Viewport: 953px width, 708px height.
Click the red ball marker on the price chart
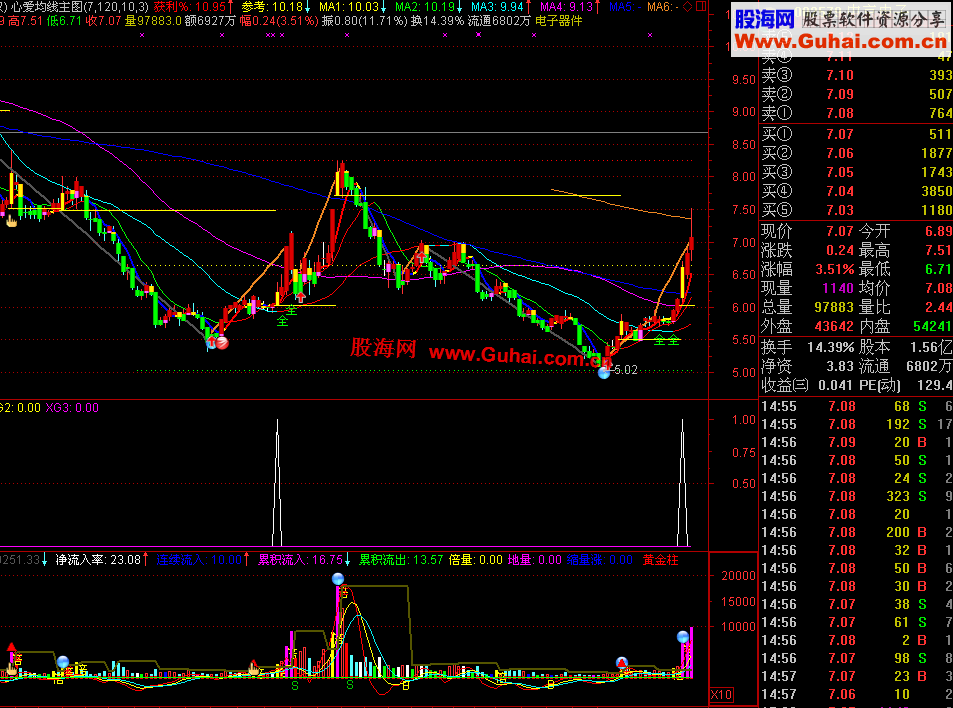[x=222, y=343]
